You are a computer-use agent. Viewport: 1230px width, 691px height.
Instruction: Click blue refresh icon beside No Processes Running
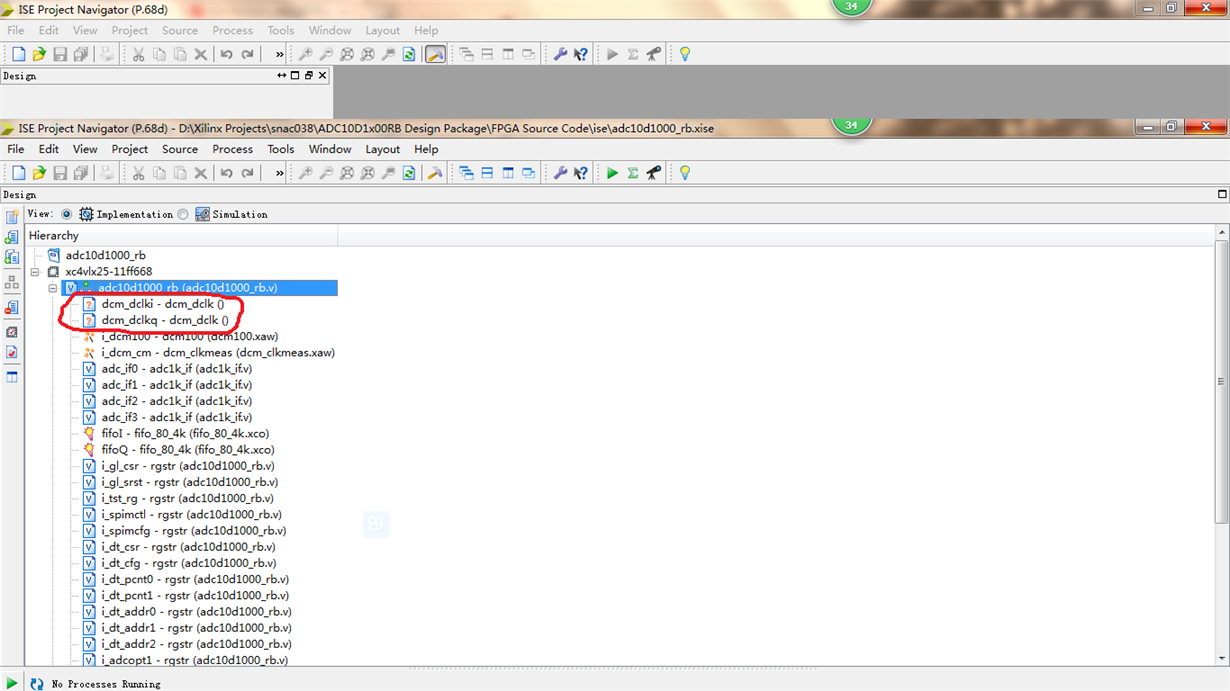[36, 684]
